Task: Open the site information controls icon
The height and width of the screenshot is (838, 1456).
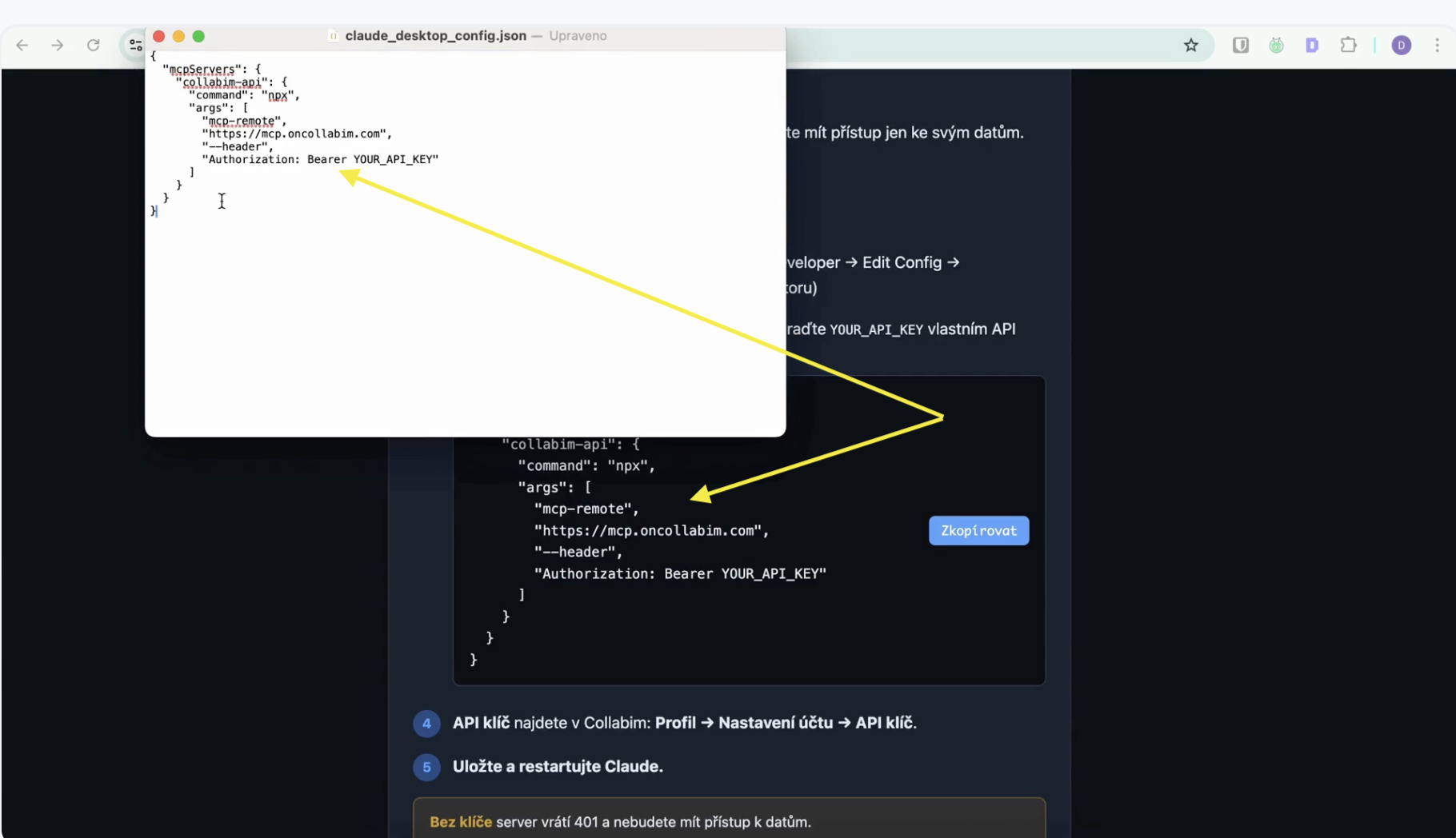Action: 134,46
